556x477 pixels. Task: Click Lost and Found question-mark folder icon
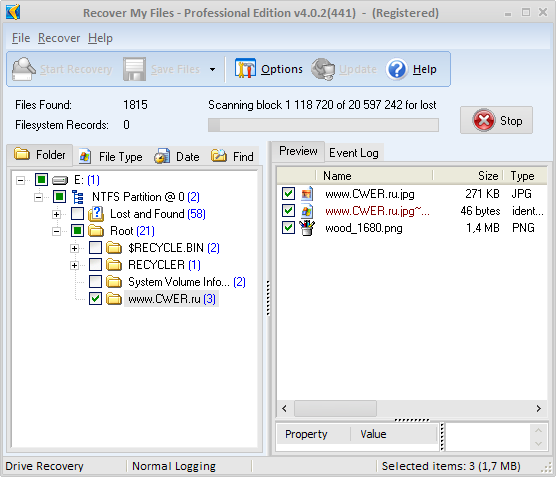click(96, 214)
